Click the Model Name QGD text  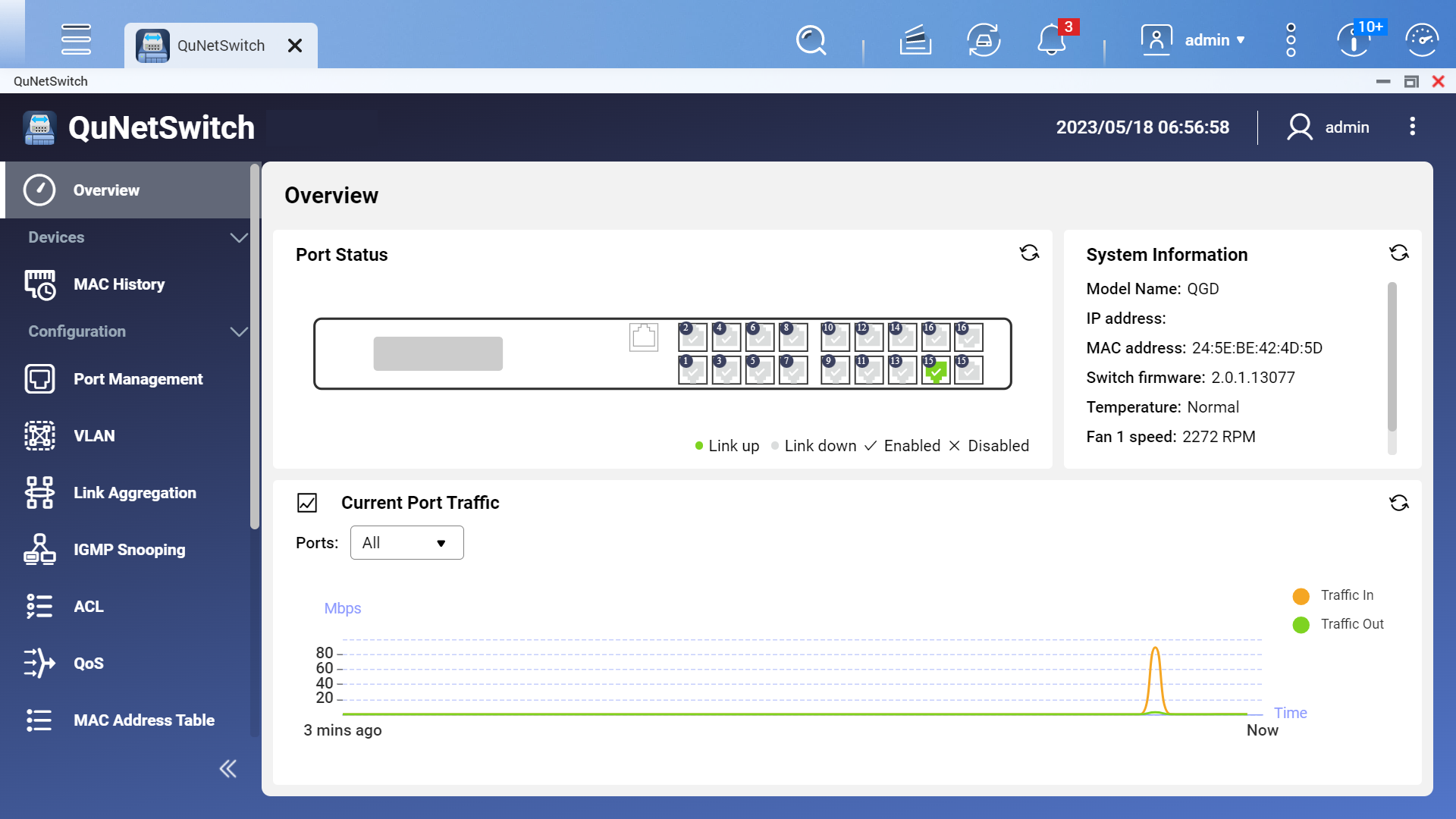[1152, 289]
